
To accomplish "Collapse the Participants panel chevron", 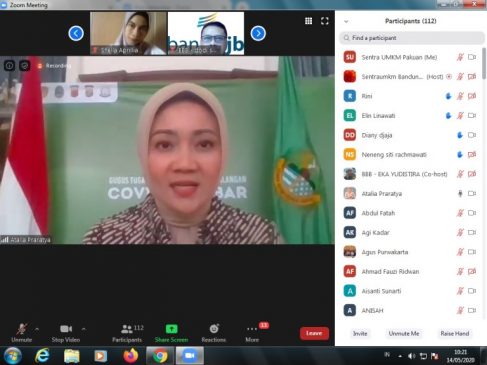I will 346,21.
